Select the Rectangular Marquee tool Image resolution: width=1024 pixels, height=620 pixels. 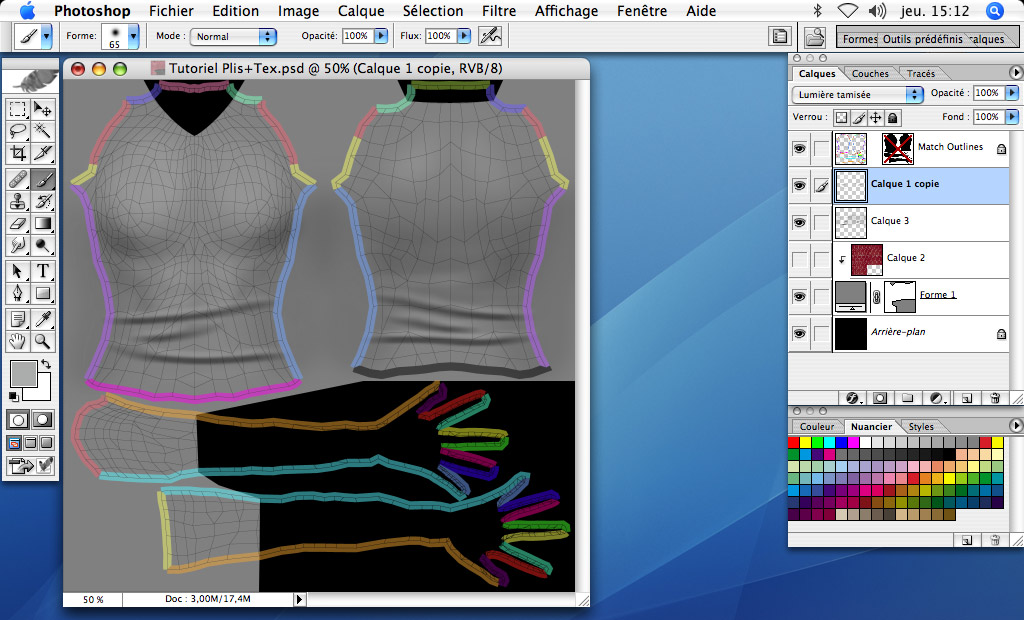[18, 108]
